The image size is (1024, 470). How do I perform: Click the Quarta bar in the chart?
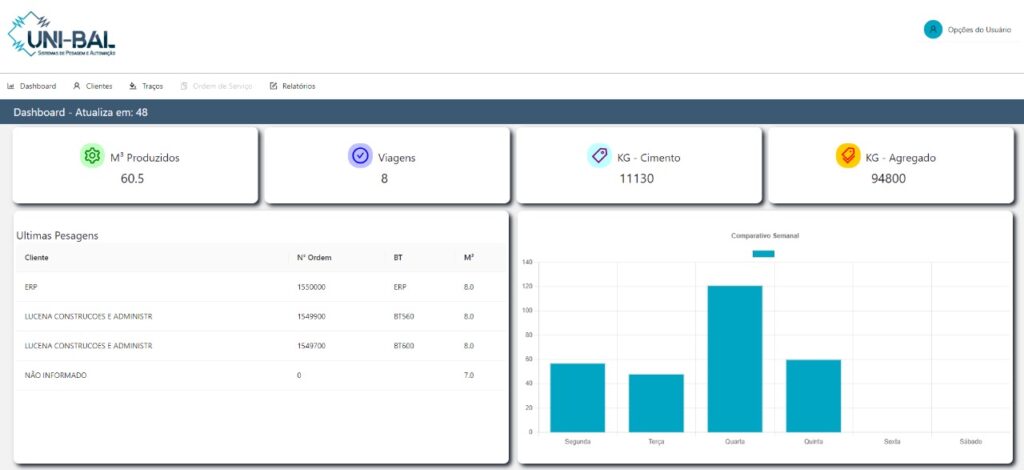(735, 358)
